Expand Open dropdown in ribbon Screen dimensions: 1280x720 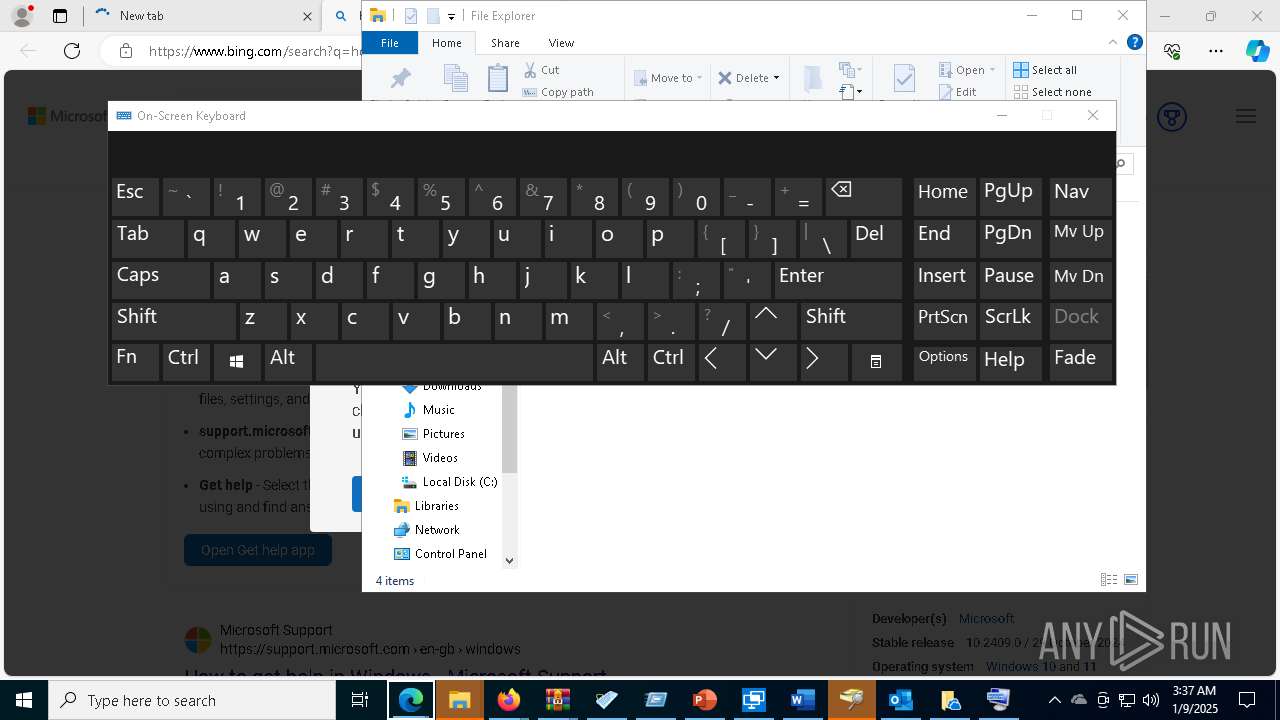click(x=992, y=70)
